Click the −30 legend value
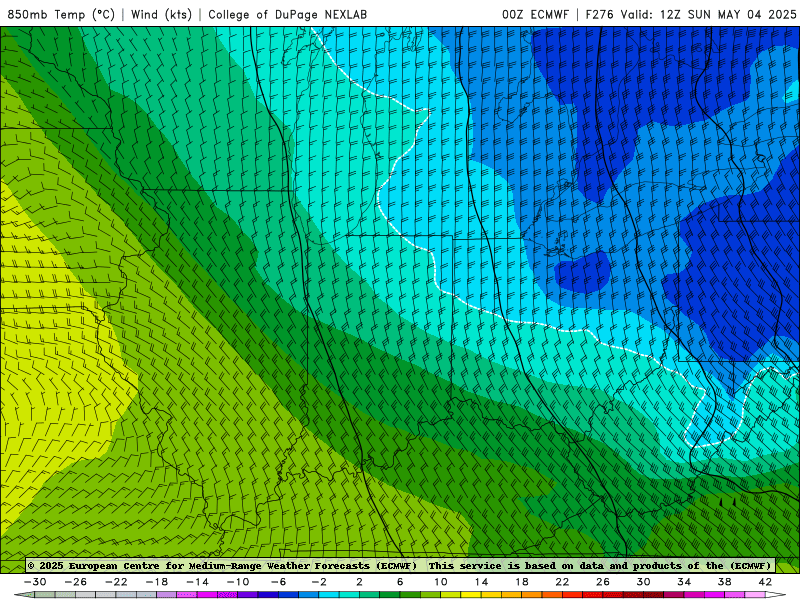The height and width of the screenshot is (600, 800). tap(35, 582)
